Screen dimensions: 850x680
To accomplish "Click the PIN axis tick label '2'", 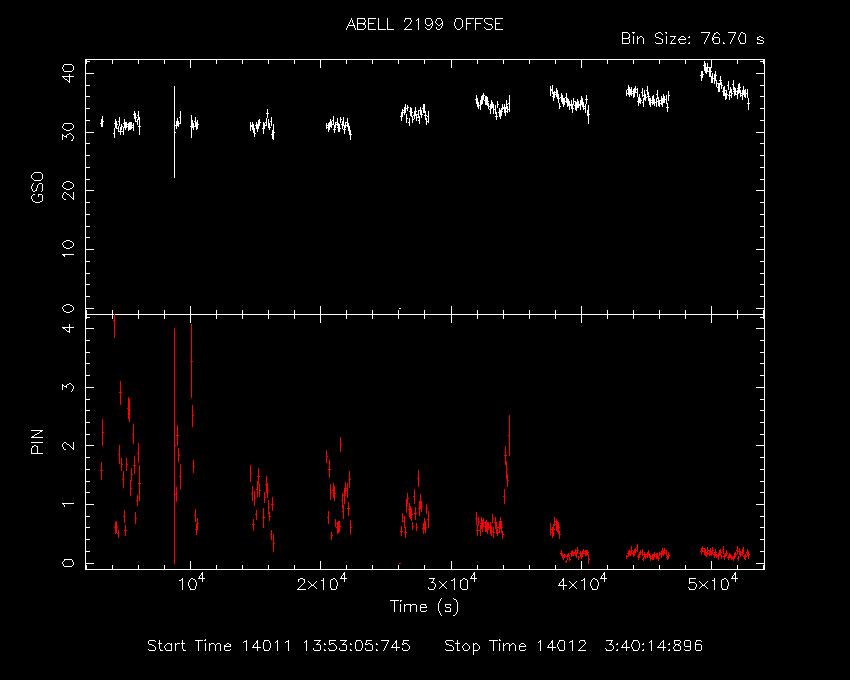I will point(68,446).
